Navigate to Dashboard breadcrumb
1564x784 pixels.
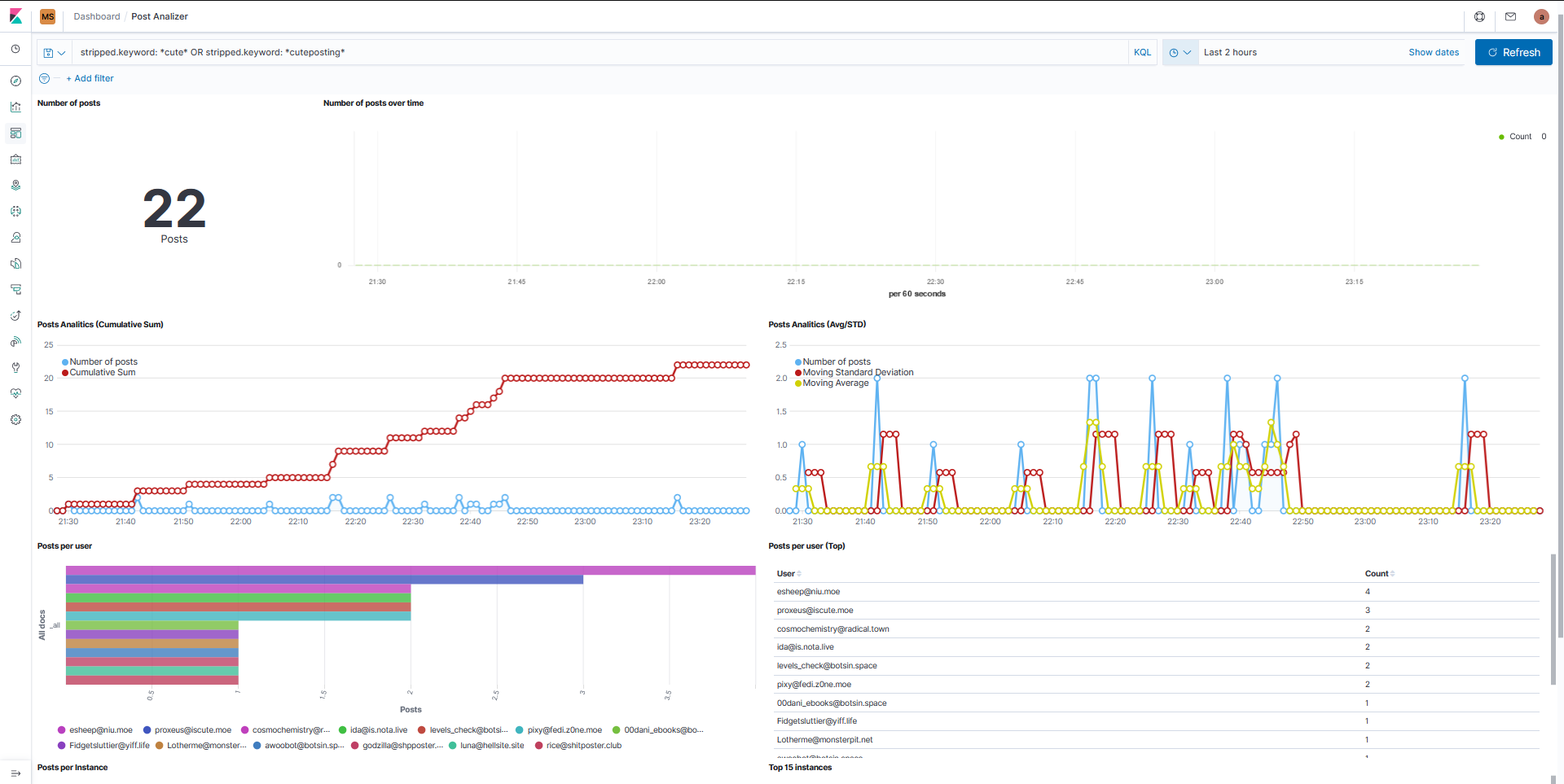point(96,16)
